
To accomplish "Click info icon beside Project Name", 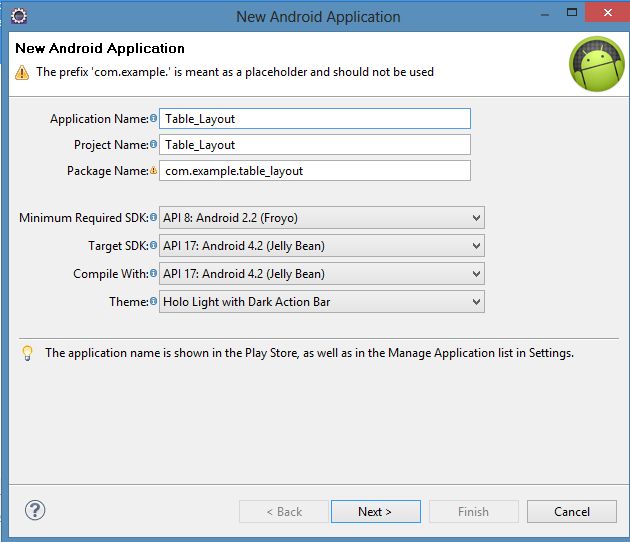I will 154,145.
